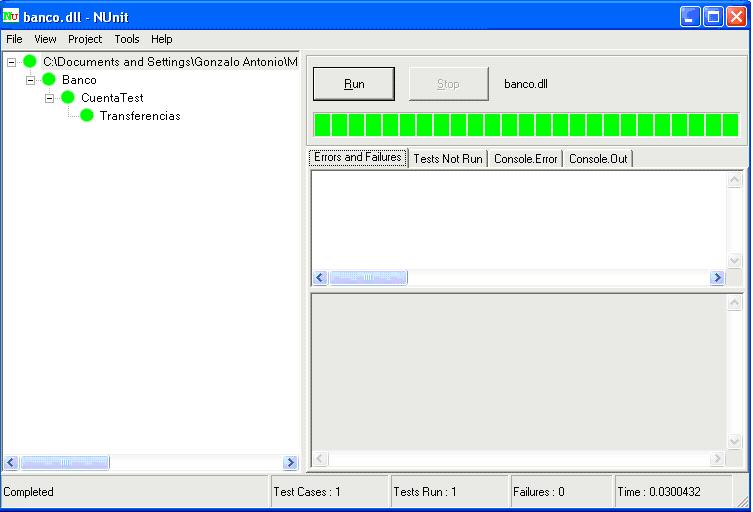
Task: Open the Project menu
Action: pos(85,39)
